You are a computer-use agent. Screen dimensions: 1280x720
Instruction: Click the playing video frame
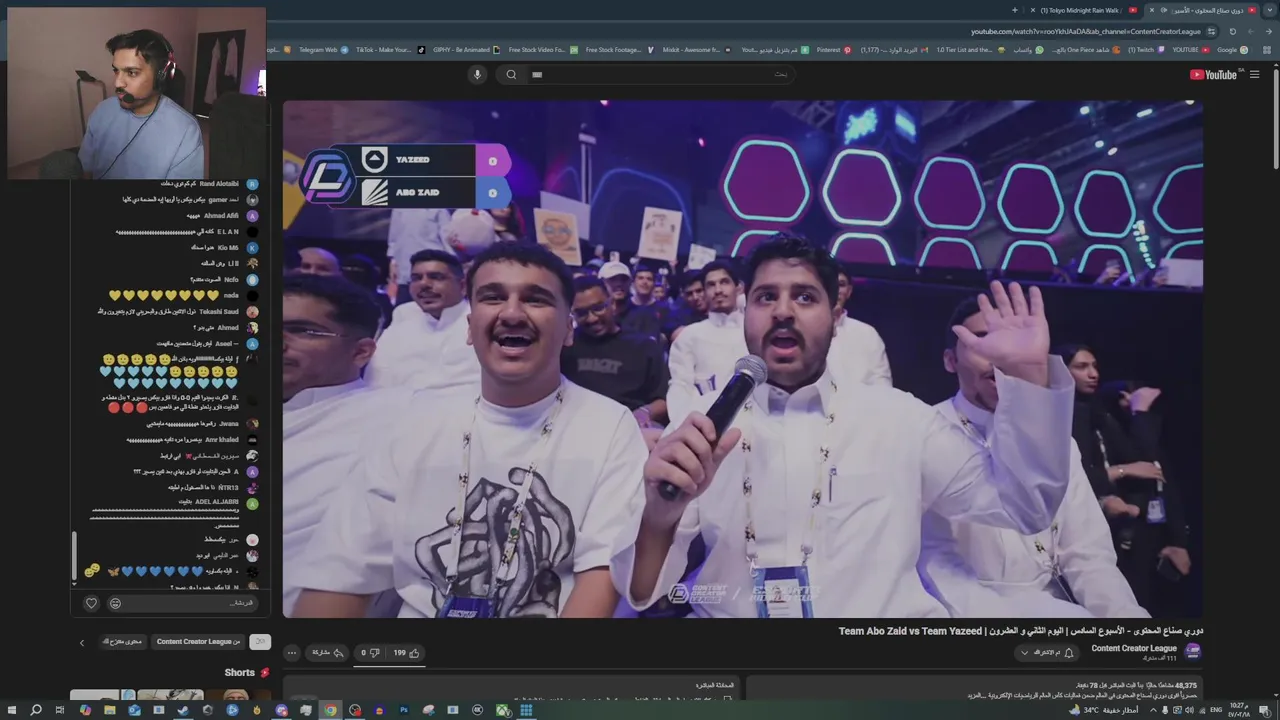[743, 359]
